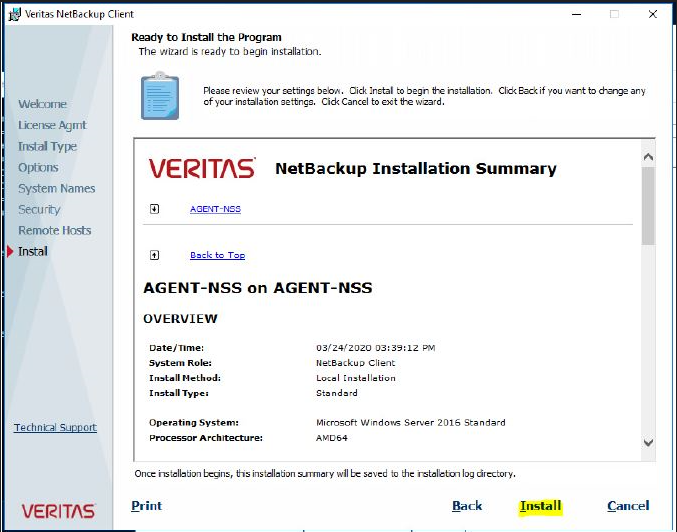Click the Install button to begin installation

pos(540,506)
